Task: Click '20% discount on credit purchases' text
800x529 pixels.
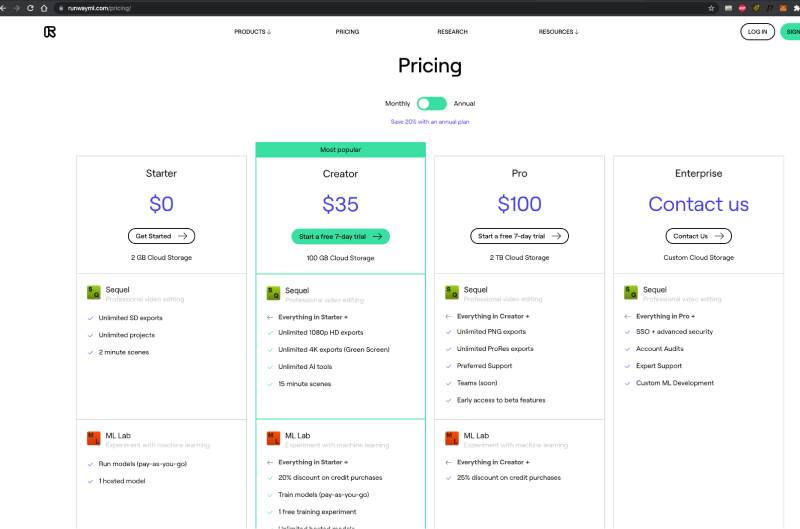Action: (330, 478)
